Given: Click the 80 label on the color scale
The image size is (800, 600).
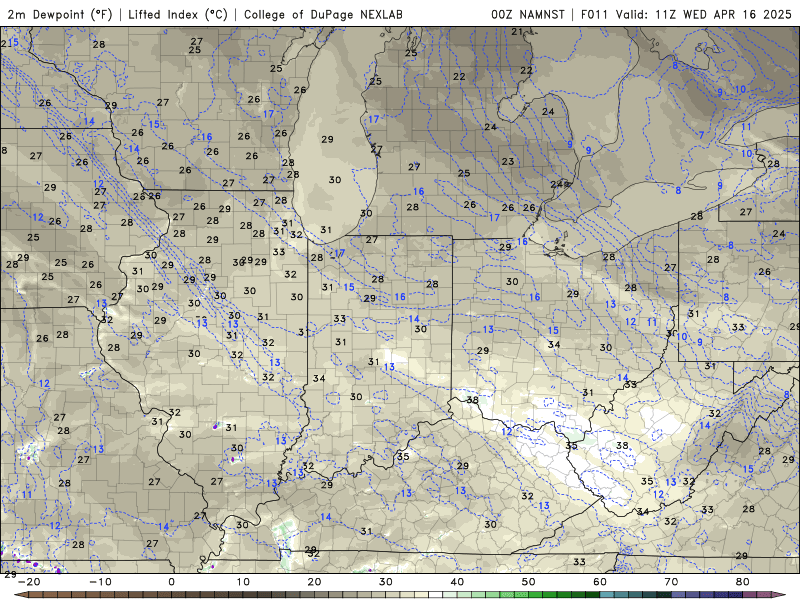Looking at the screenshot, I should 743,582.
